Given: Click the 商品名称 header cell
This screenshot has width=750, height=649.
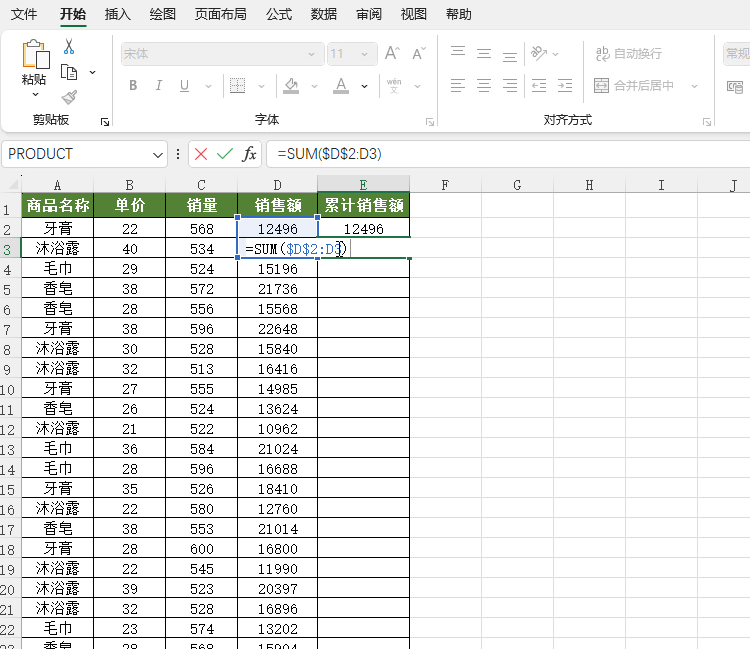Looking at the screenshot, I should click(57, 205).
